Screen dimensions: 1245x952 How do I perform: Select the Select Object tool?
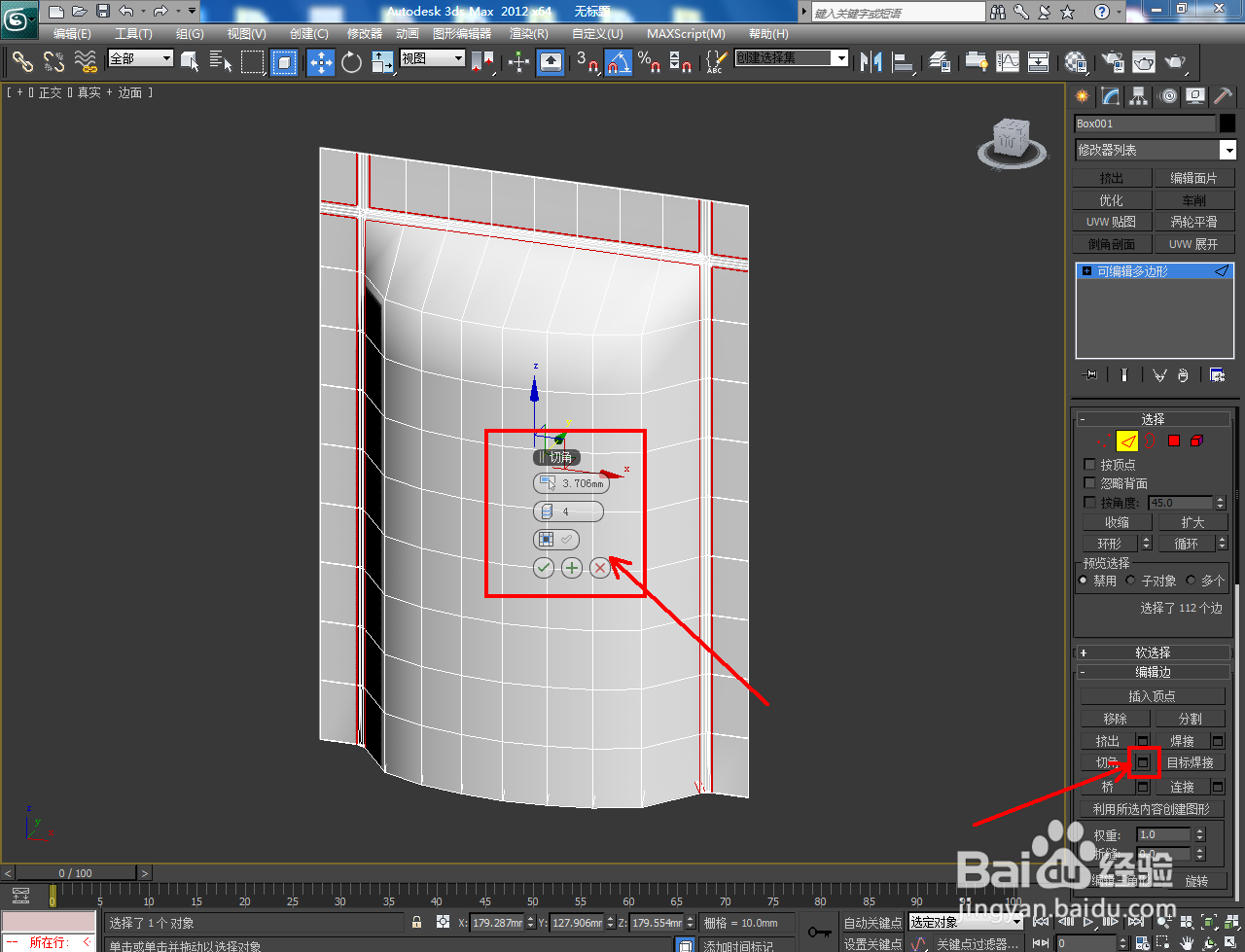point(191,62)
